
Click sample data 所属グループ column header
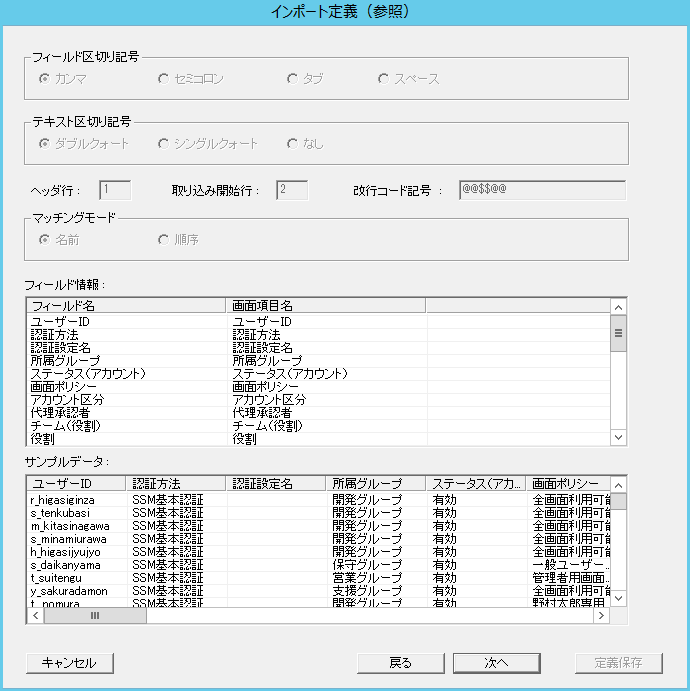(x=376, y=483)
